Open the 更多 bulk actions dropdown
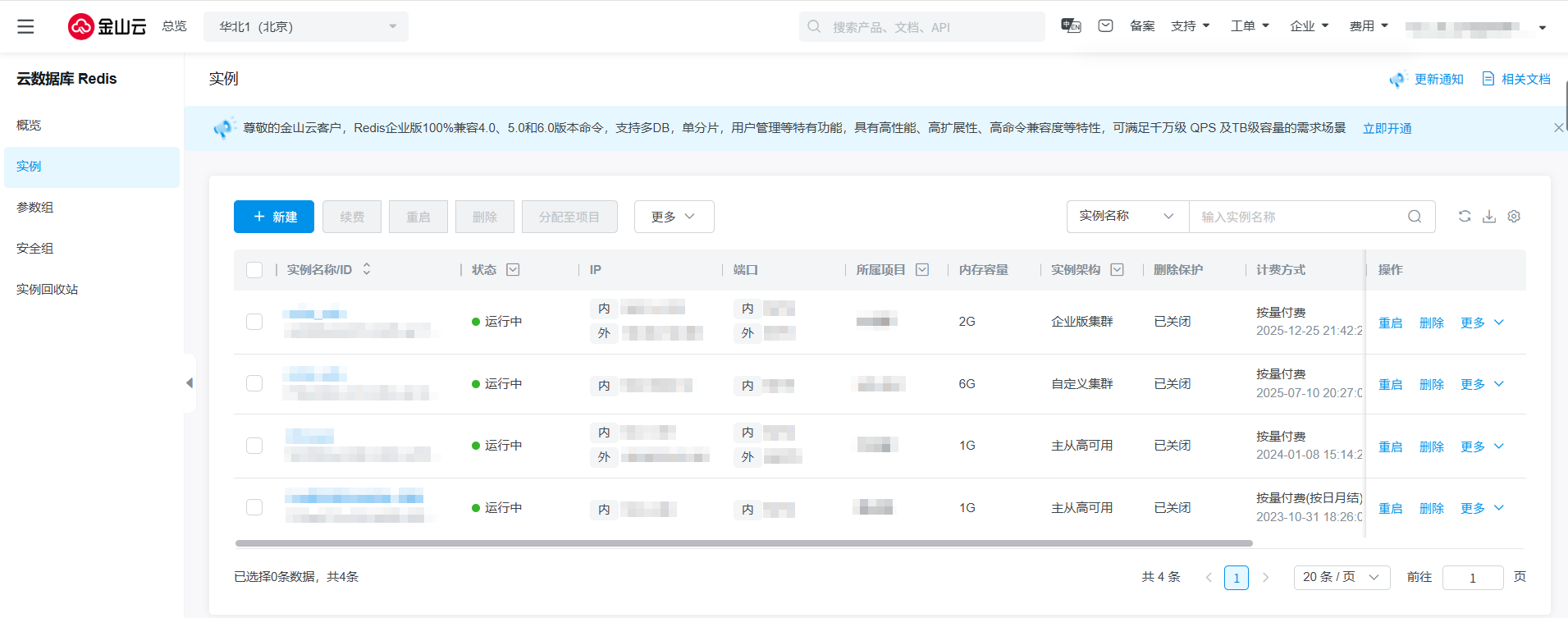1568x618 pixels. (x=674, y=217)
